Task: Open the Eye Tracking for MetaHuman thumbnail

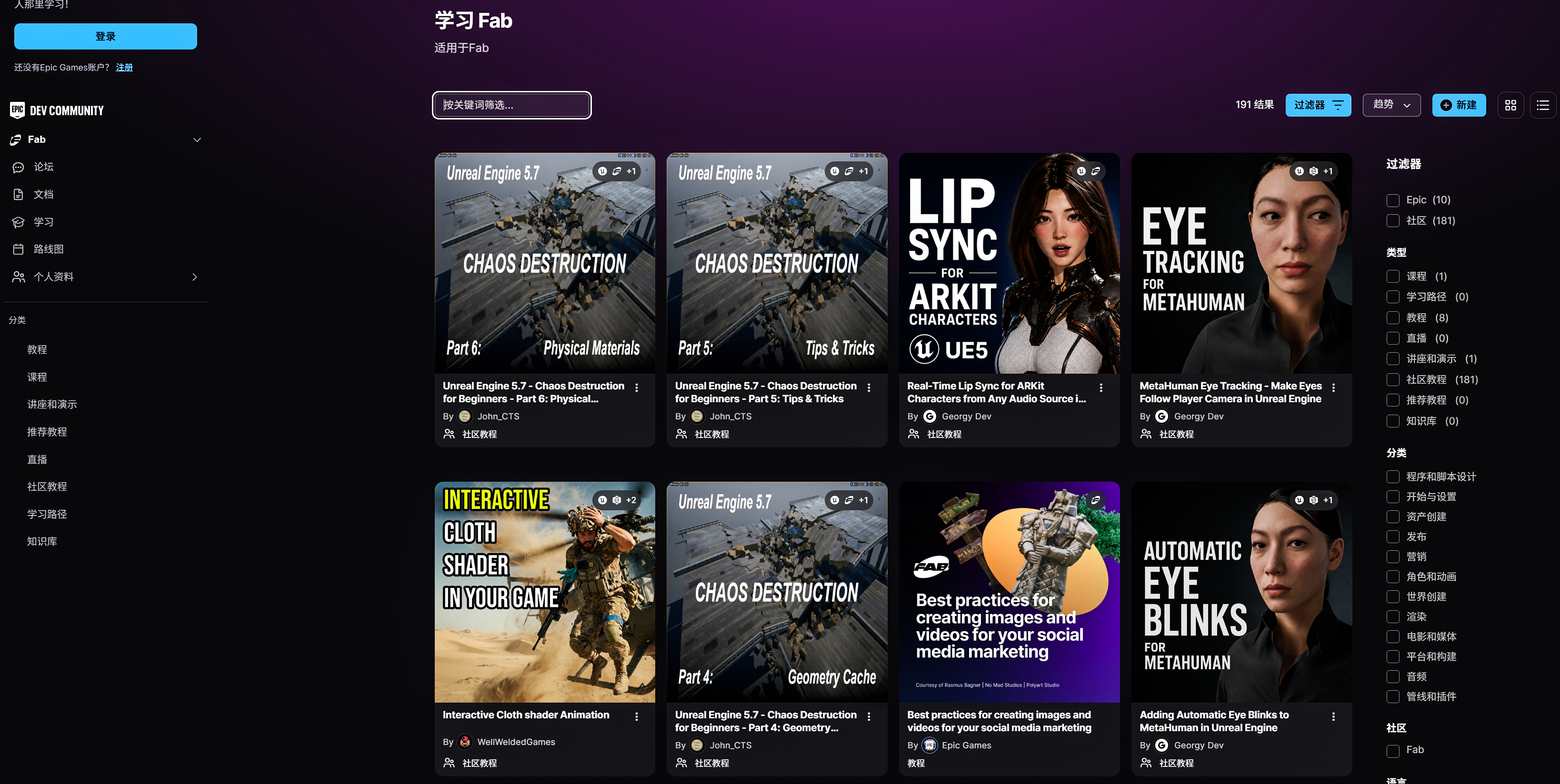Action: pyautogui.click(x=1241, y=263)
